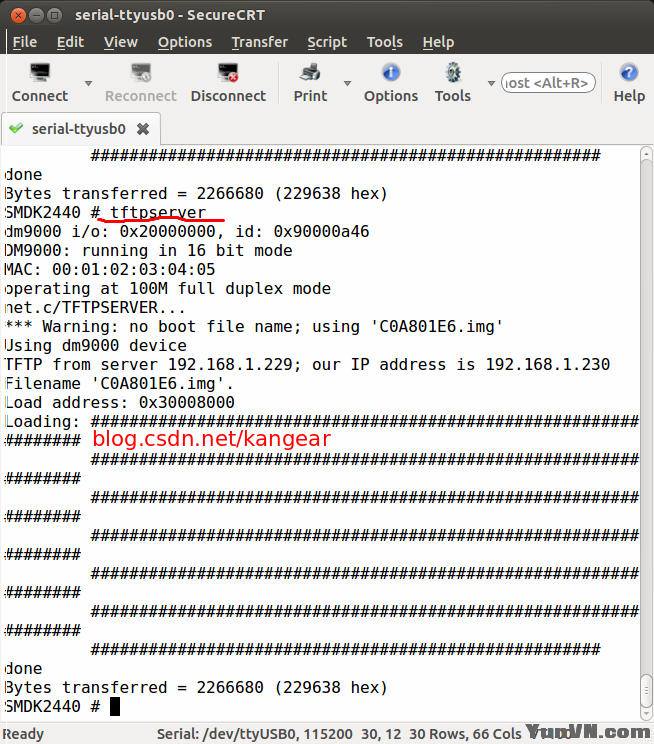Click the window close button
The height and width of the screenshot is (744, 654).
(x=18, y=16)
